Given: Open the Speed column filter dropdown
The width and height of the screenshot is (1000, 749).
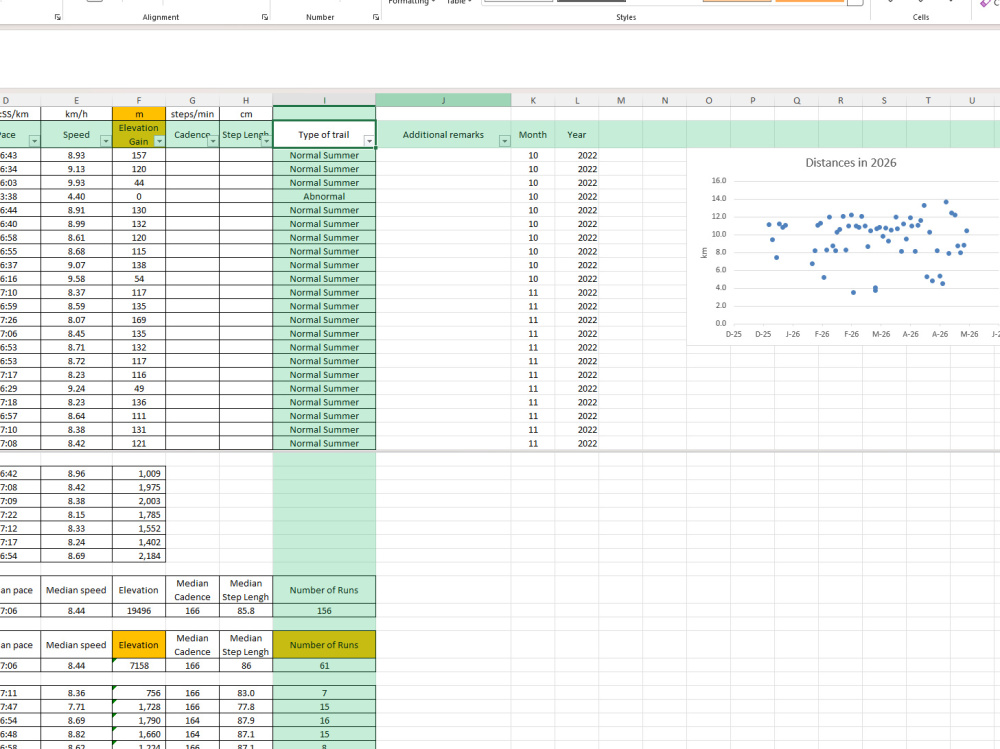Looking at the screenshot, I should click(x=106, y=141).
